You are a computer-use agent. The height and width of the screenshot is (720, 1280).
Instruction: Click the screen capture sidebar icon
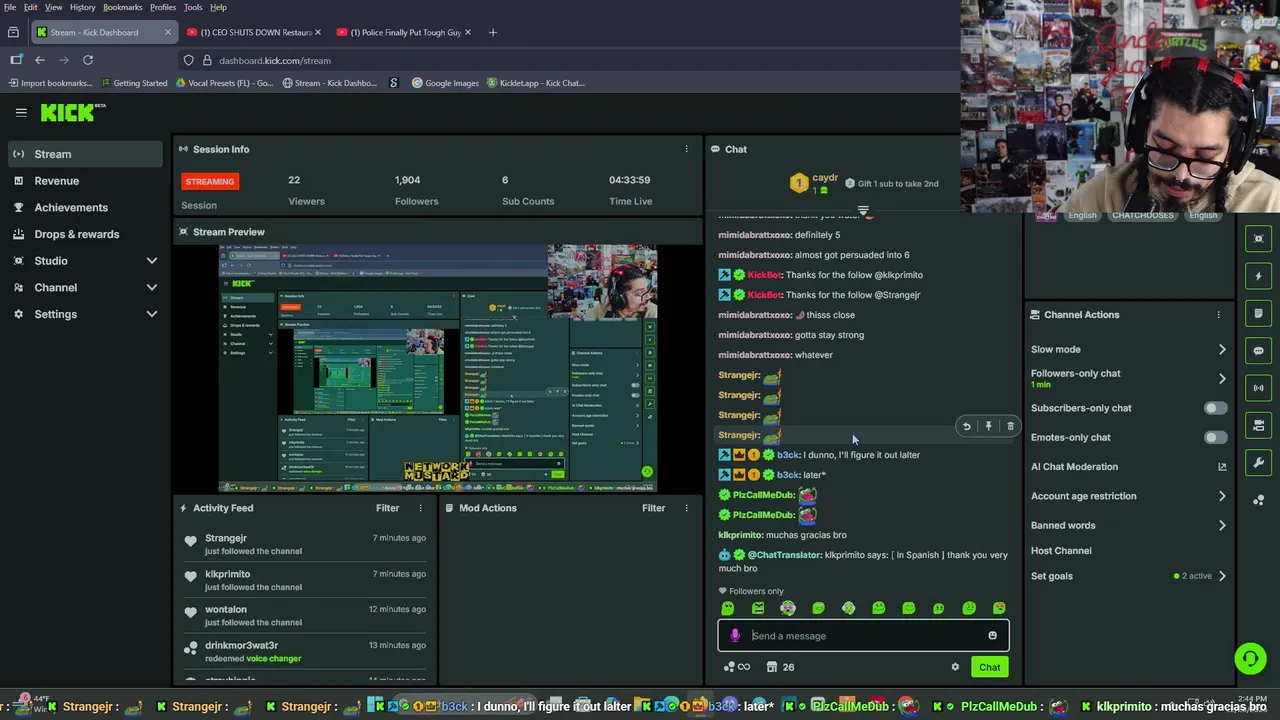coord(1259,239)
